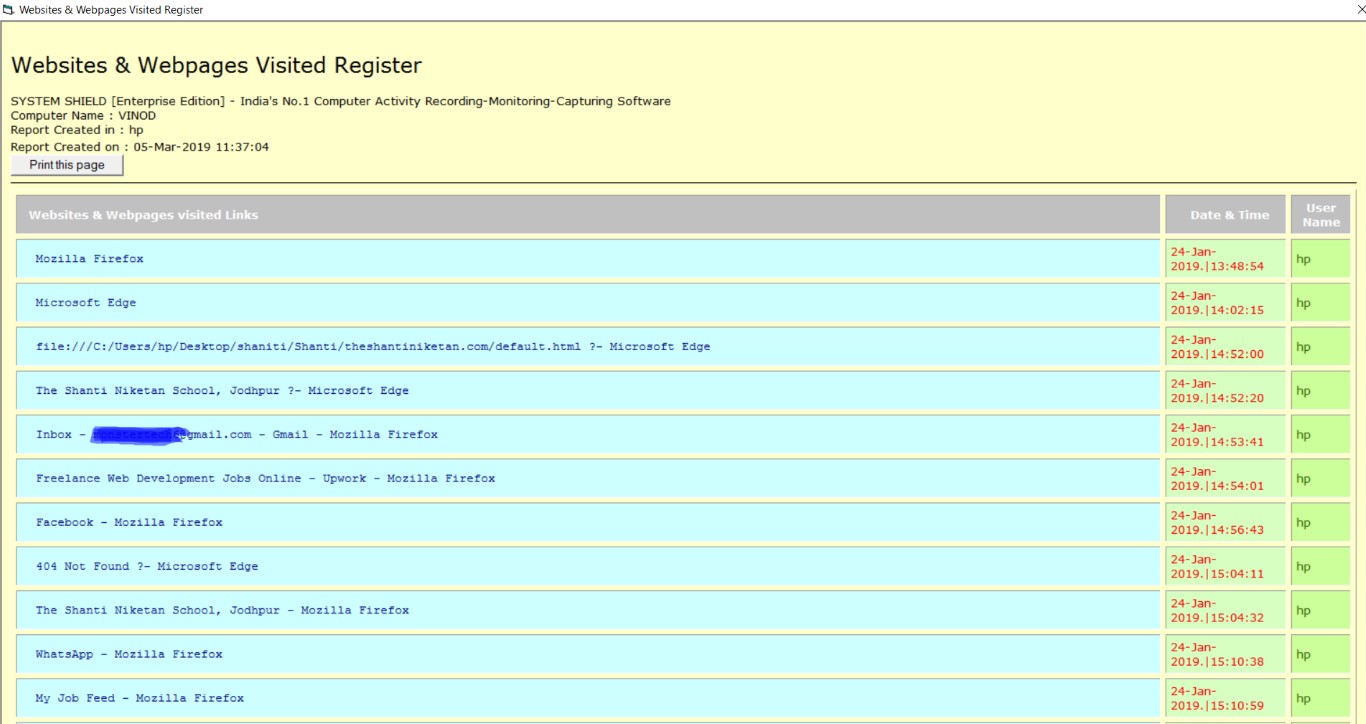Select the 24-Jan-2019 14:52:20 timestamp

(1225, 391)
